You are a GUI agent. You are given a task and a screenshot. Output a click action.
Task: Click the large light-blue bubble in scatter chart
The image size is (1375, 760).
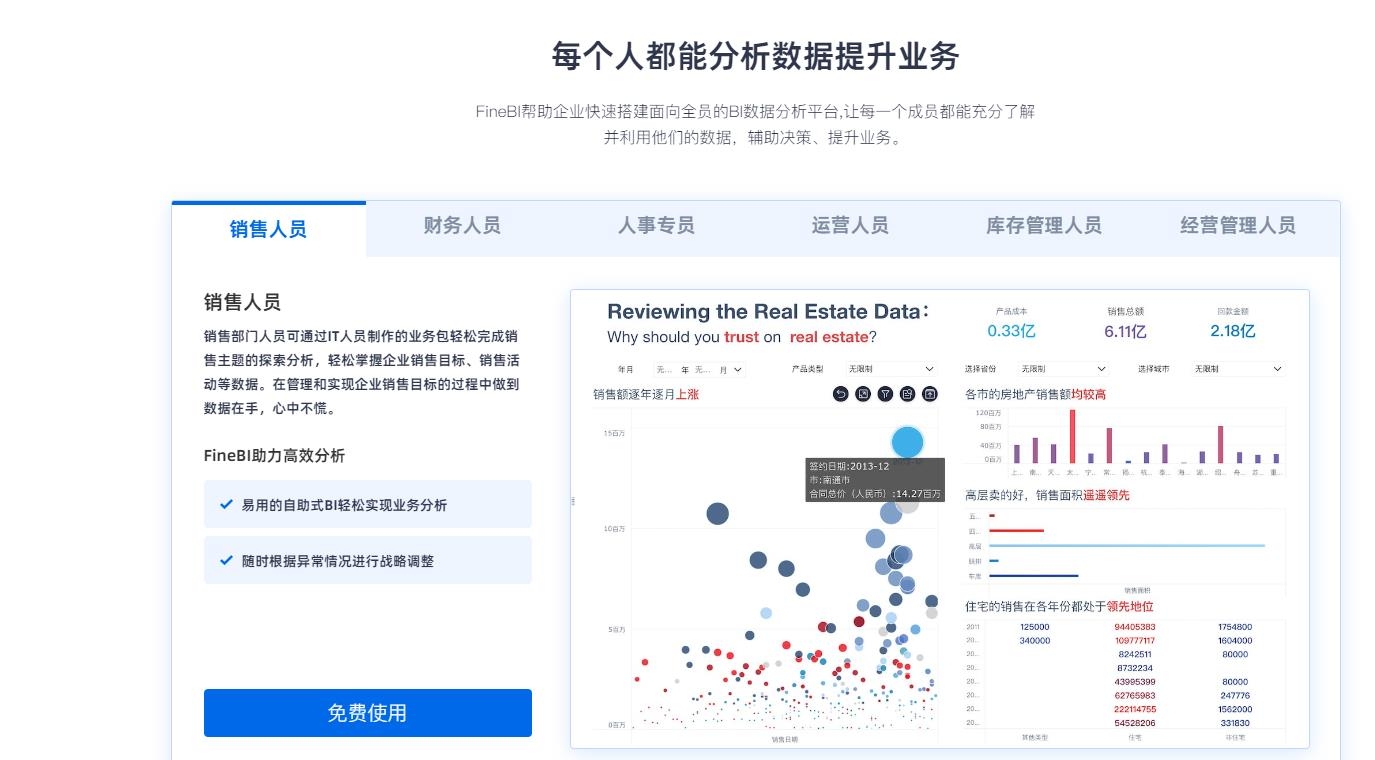coord(907,442)
